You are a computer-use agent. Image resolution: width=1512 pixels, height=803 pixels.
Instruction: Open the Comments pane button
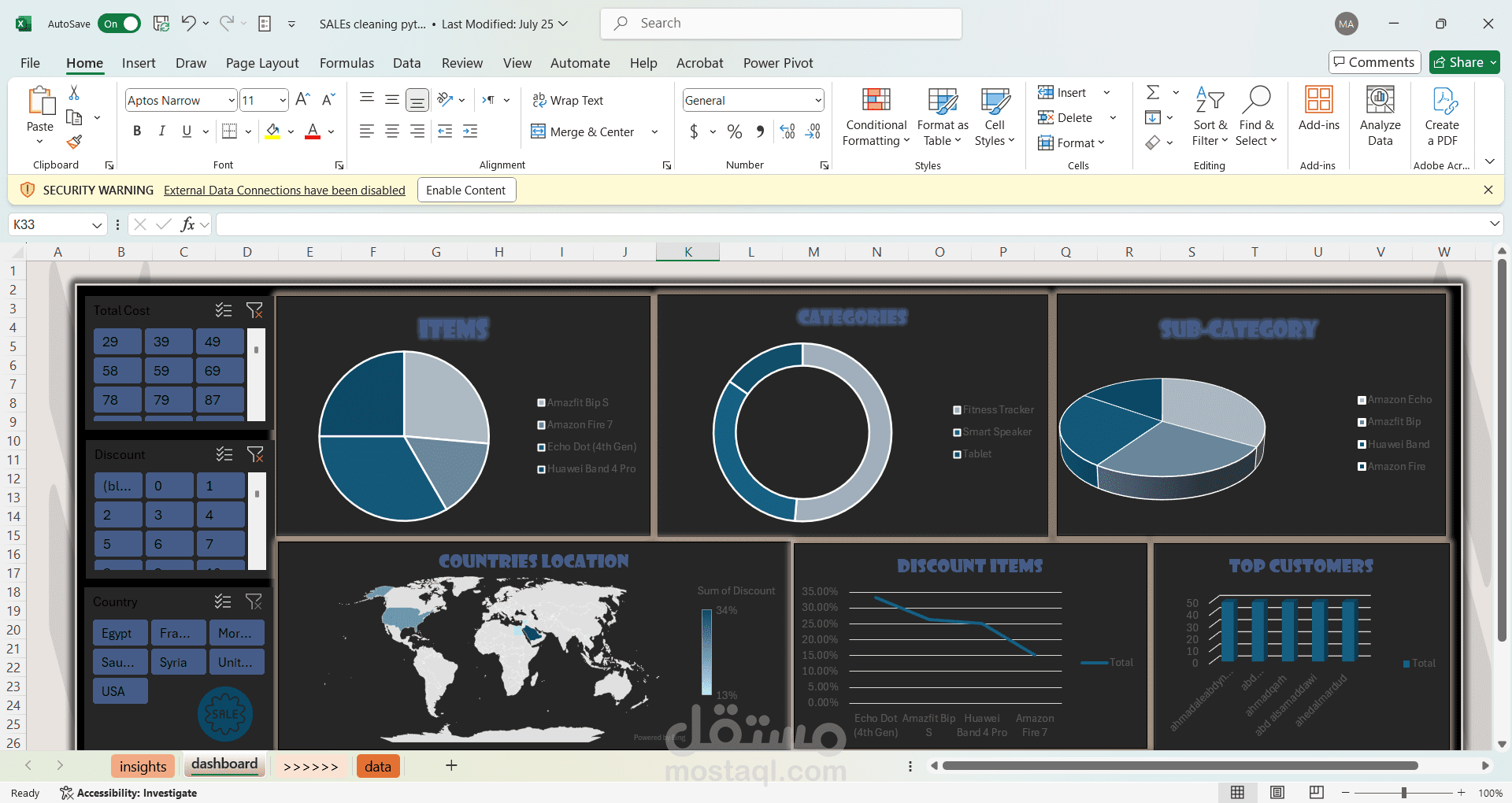pos(1374,62)
